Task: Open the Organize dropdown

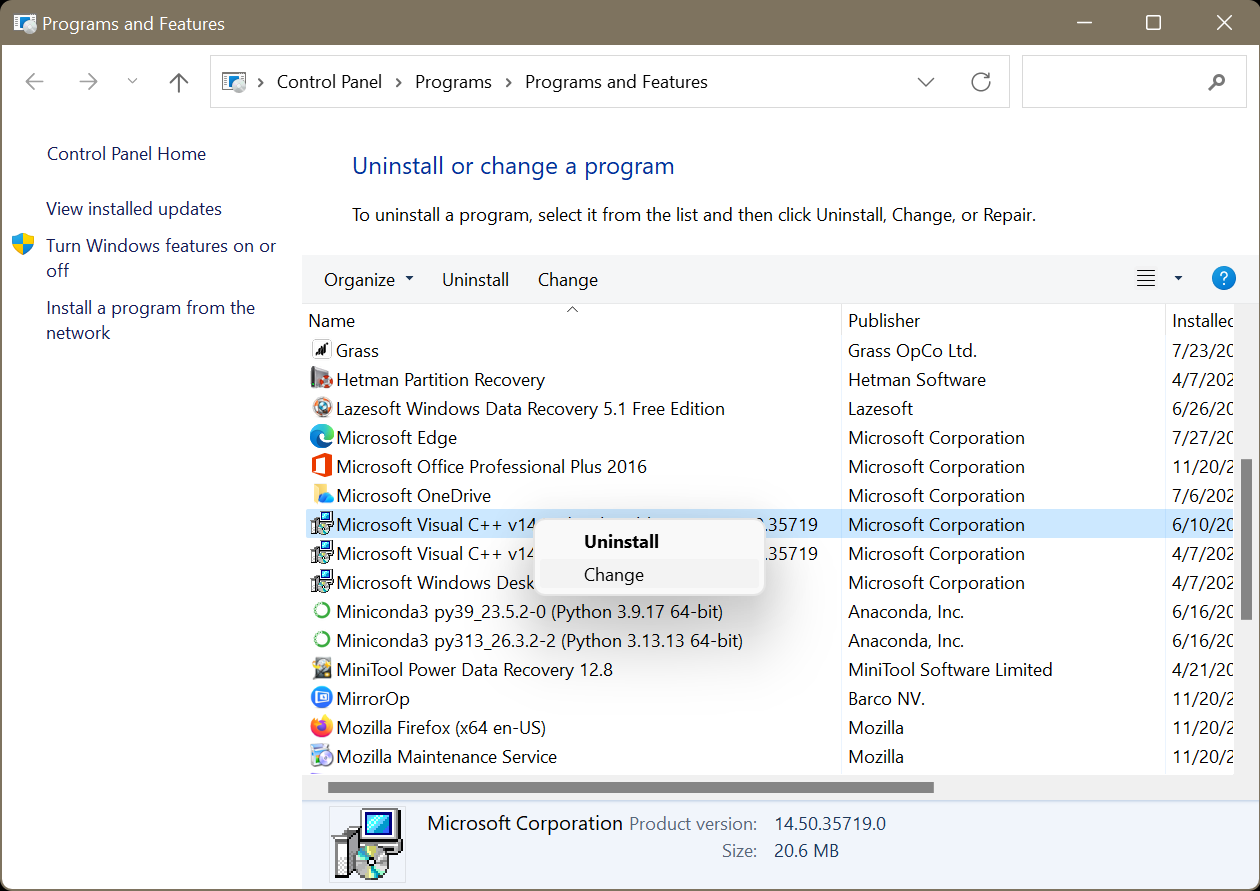Action: (x=368, y=280)
